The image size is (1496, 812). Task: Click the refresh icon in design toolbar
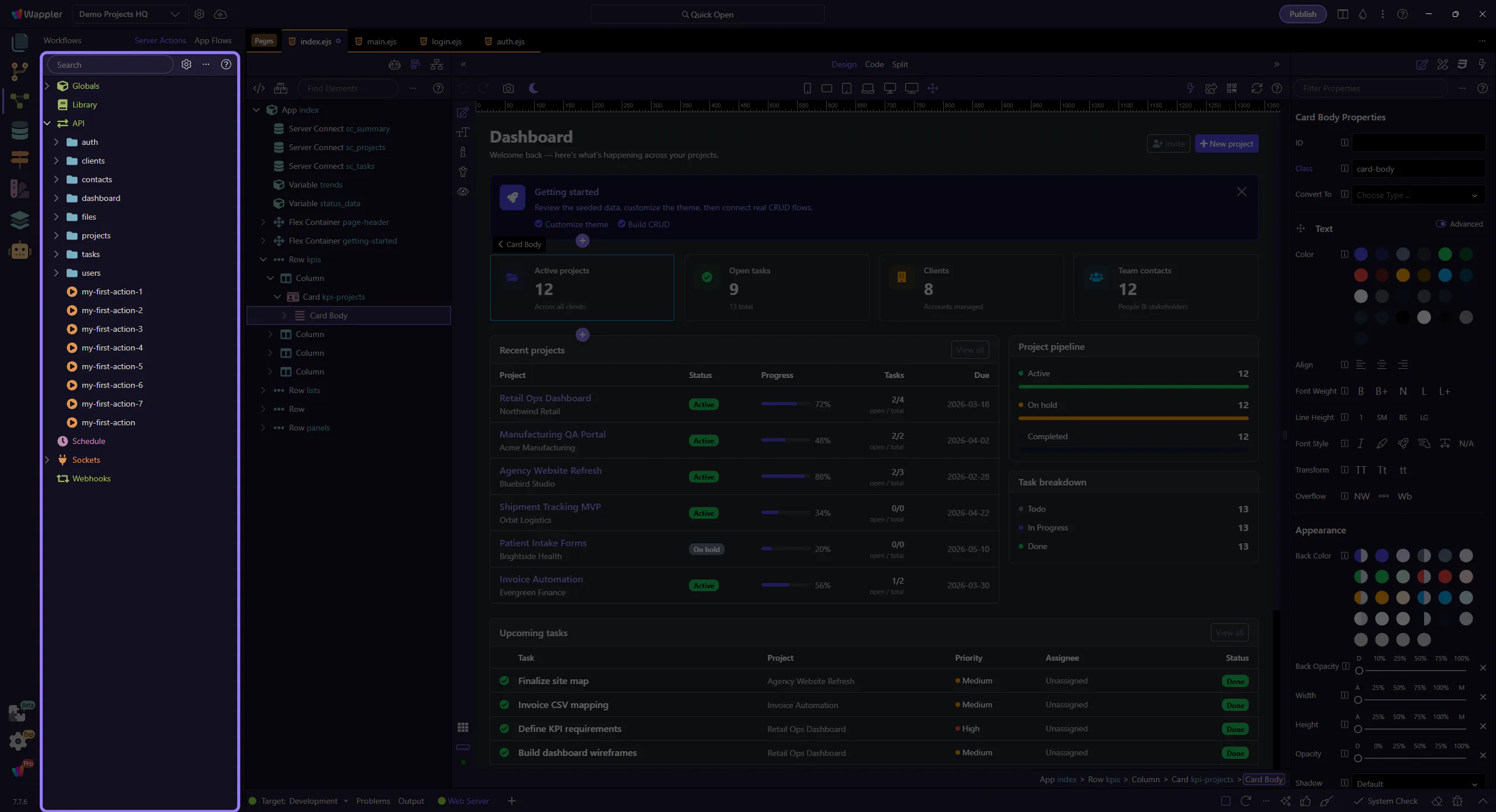tap(1256, 88)
